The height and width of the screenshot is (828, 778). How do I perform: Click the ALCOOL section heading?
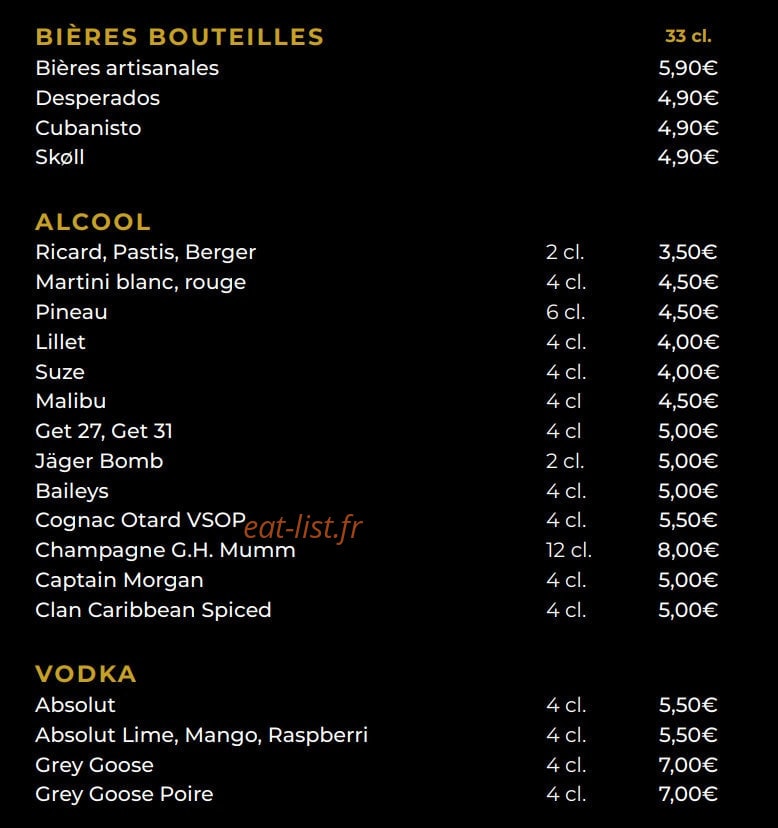click(93, 222)
